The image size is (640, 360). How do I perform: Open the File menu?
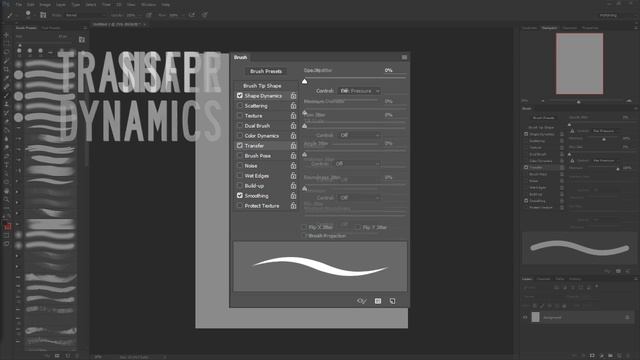pos(19,4)
